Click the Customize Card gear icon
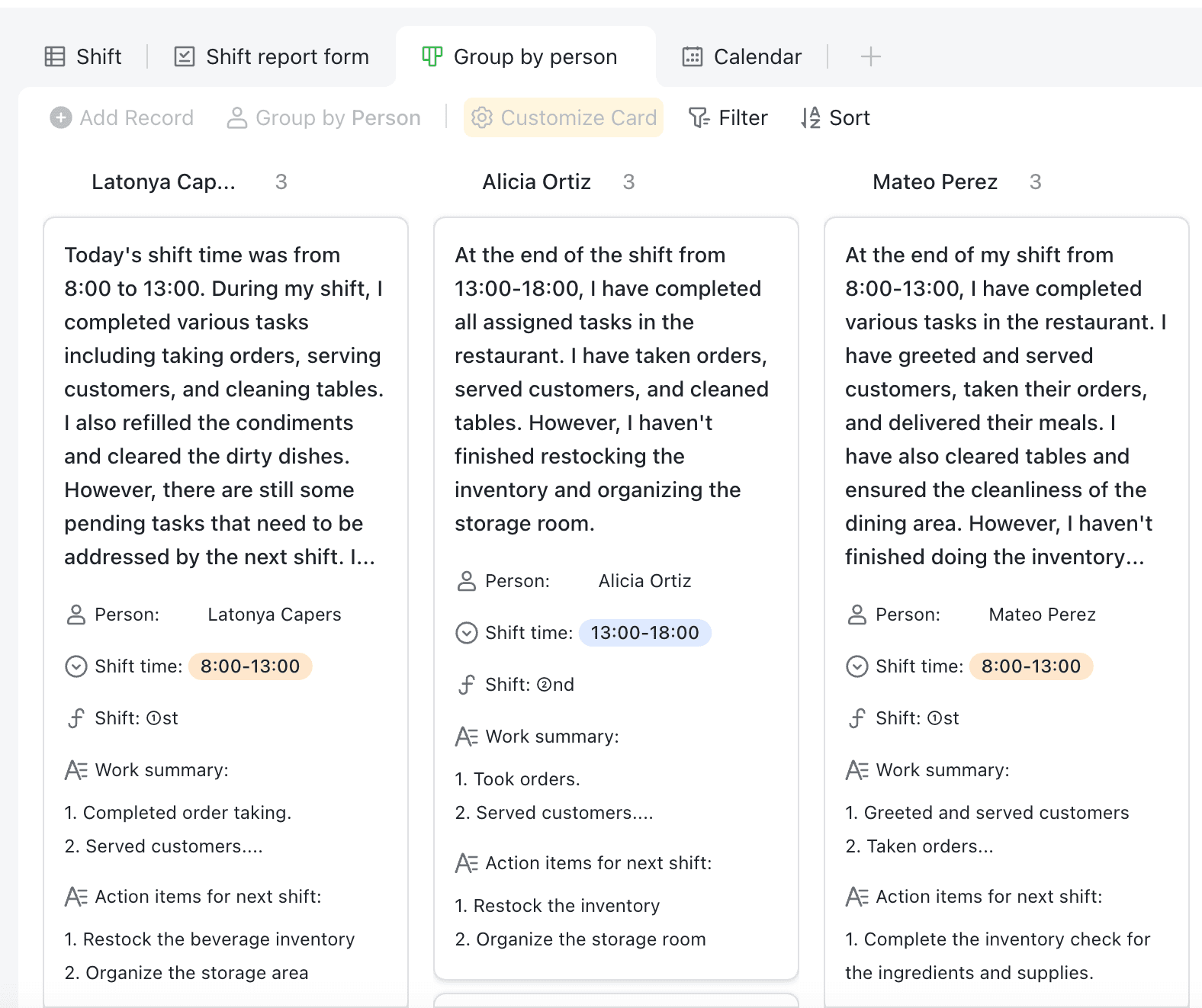This screenshot has height=1008, width=1202. (481, 117)
